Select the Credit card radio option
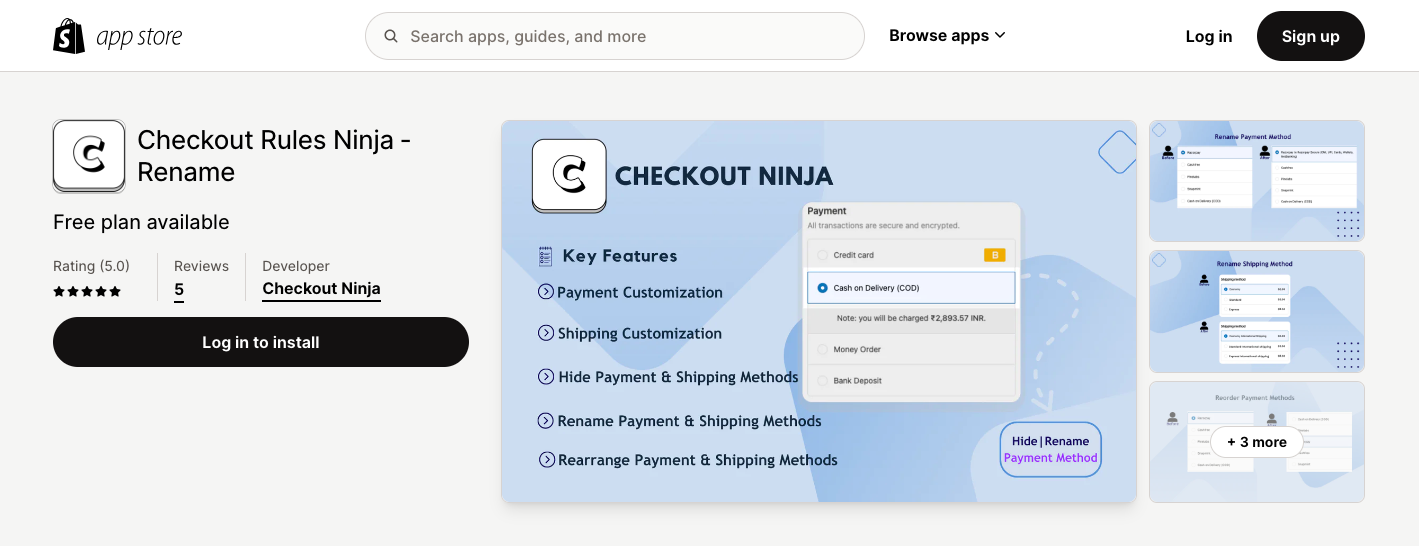This screenshot has width=1419, height=546. click(x=822, y=255)
